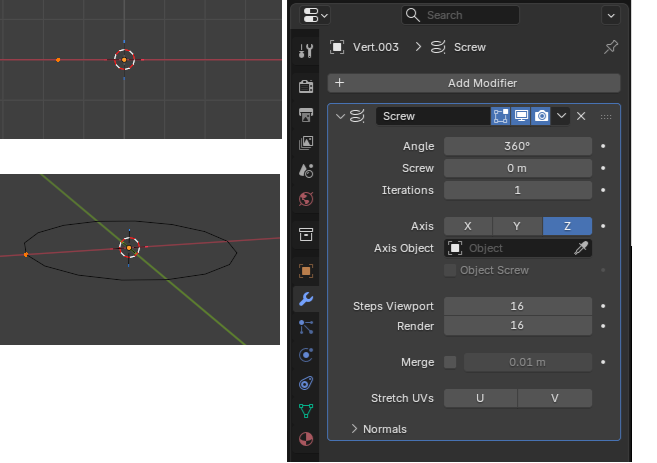Switch to Output properties tab
The width and height of the screenshot is (657, 463).
click(x=307, y=115)
